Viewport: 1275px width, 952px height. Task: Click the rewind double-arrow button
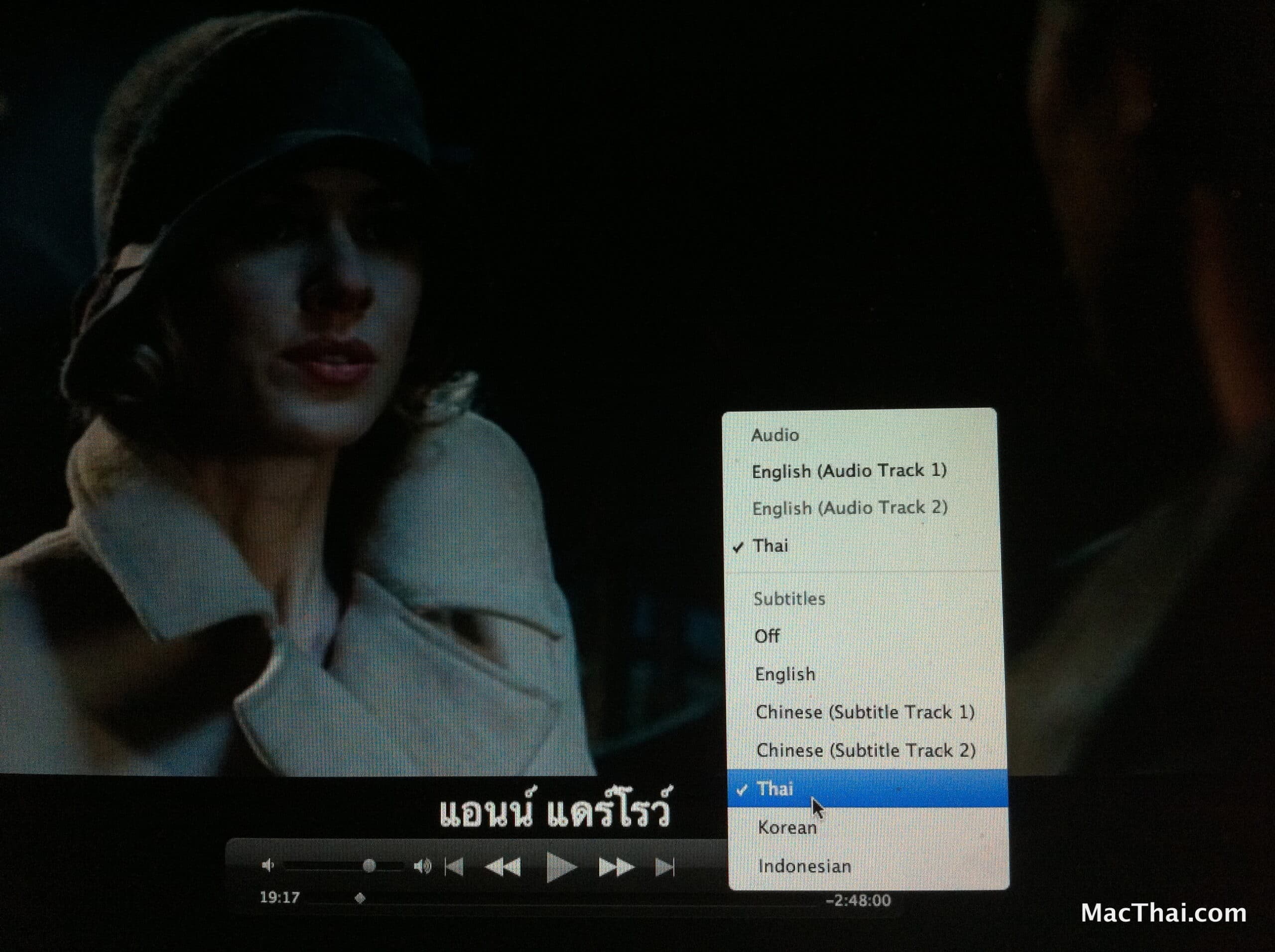(x=503, y=867)
